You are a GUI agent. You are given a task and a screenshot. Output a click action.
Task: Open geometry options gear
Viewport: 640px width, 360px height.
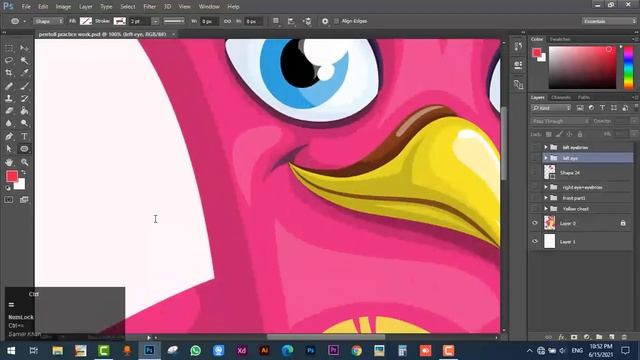(325, 21)
